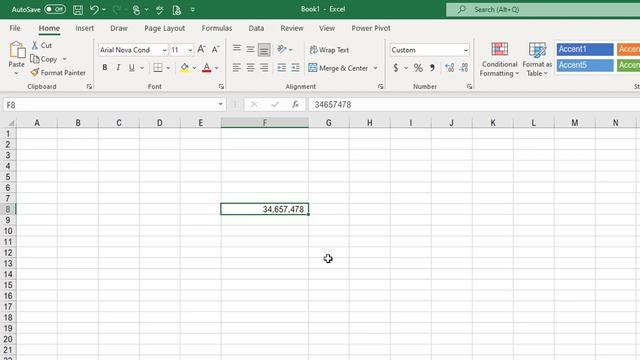Middle align the cell content
This screenshot has height=360, width=640.
[x=250, y=49]
